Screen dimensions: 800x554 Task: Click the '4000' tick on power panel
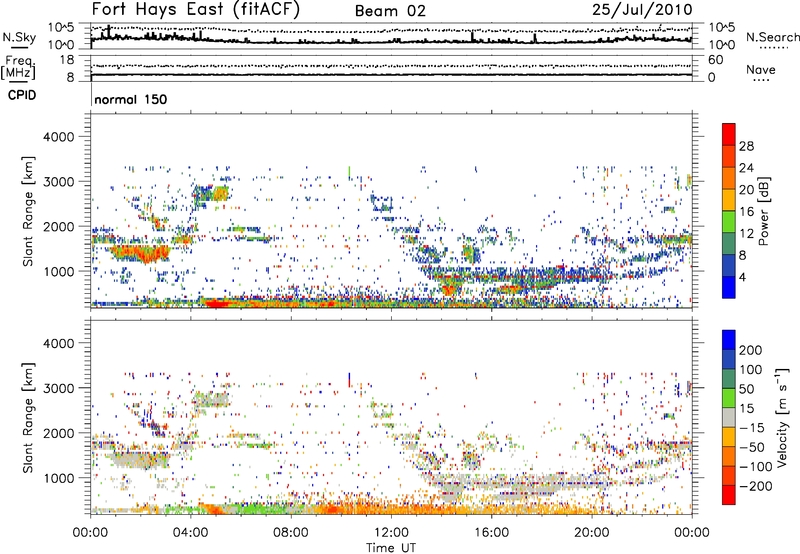point(59,137)
